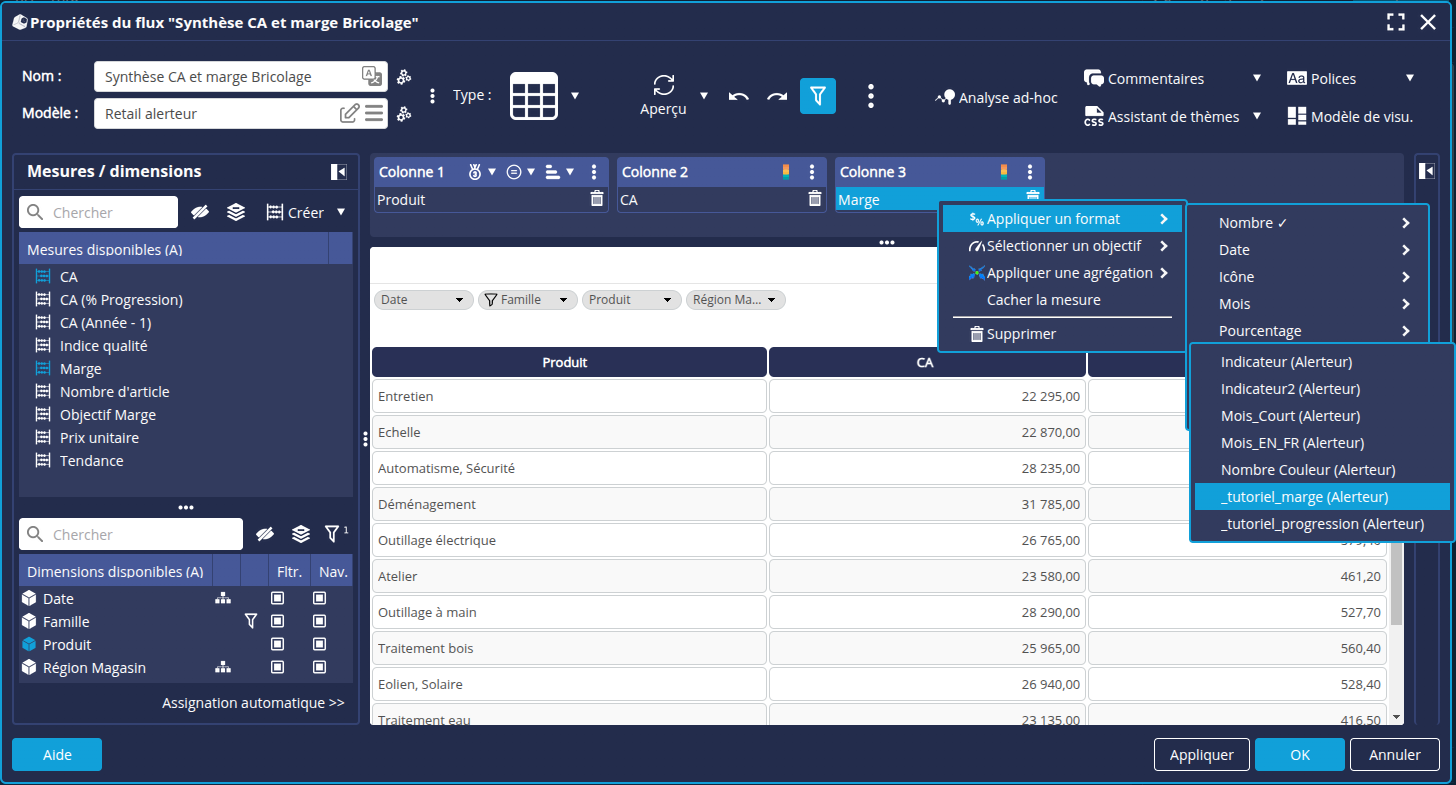Open the Créer dropdown arrow
The width and height of the screenshot is (1456, 785).
341,212
